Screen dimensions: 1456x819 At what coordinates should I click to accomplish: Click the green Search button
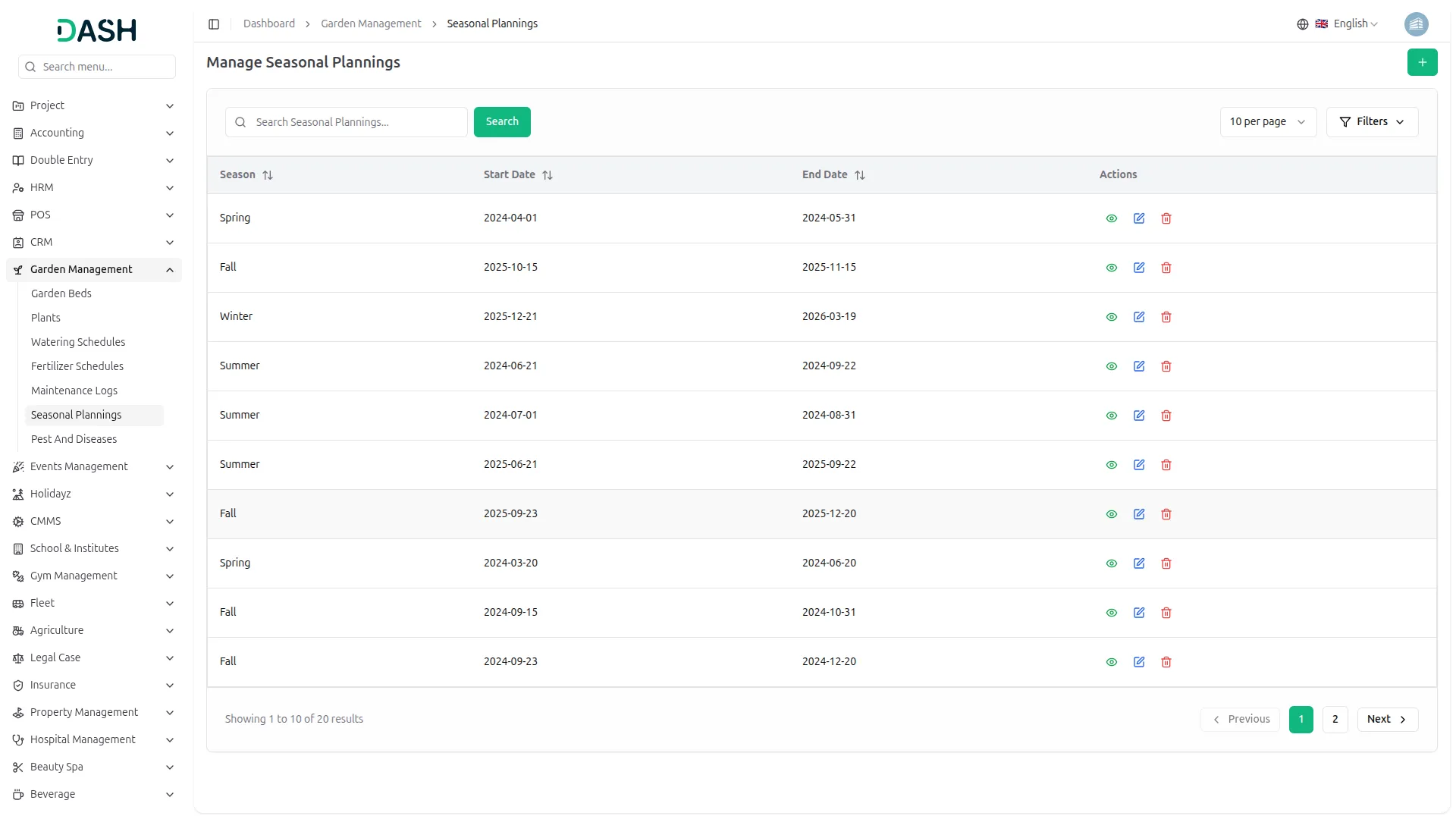tap(501, 122)
